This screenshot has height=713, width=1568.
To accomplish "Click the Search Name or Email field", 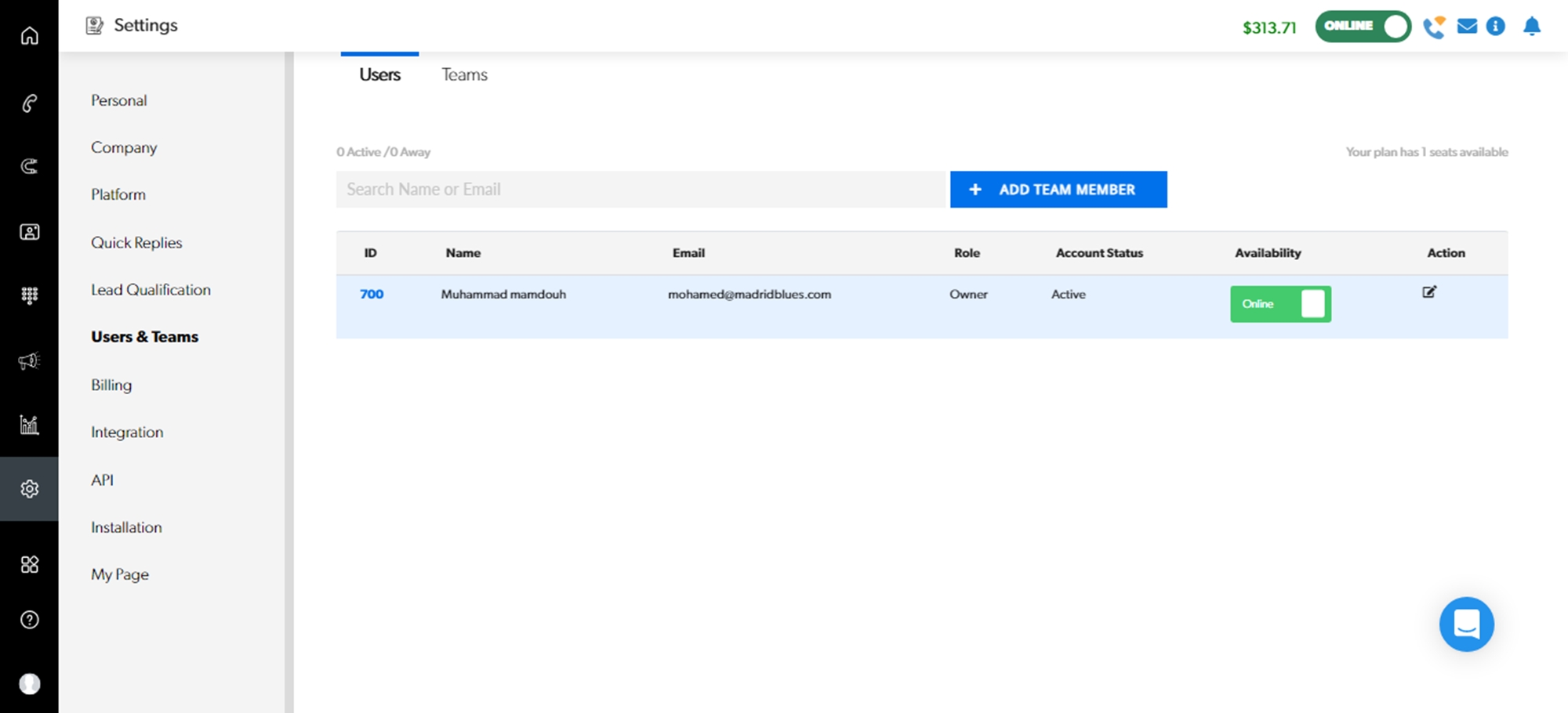I will (641, 190).
